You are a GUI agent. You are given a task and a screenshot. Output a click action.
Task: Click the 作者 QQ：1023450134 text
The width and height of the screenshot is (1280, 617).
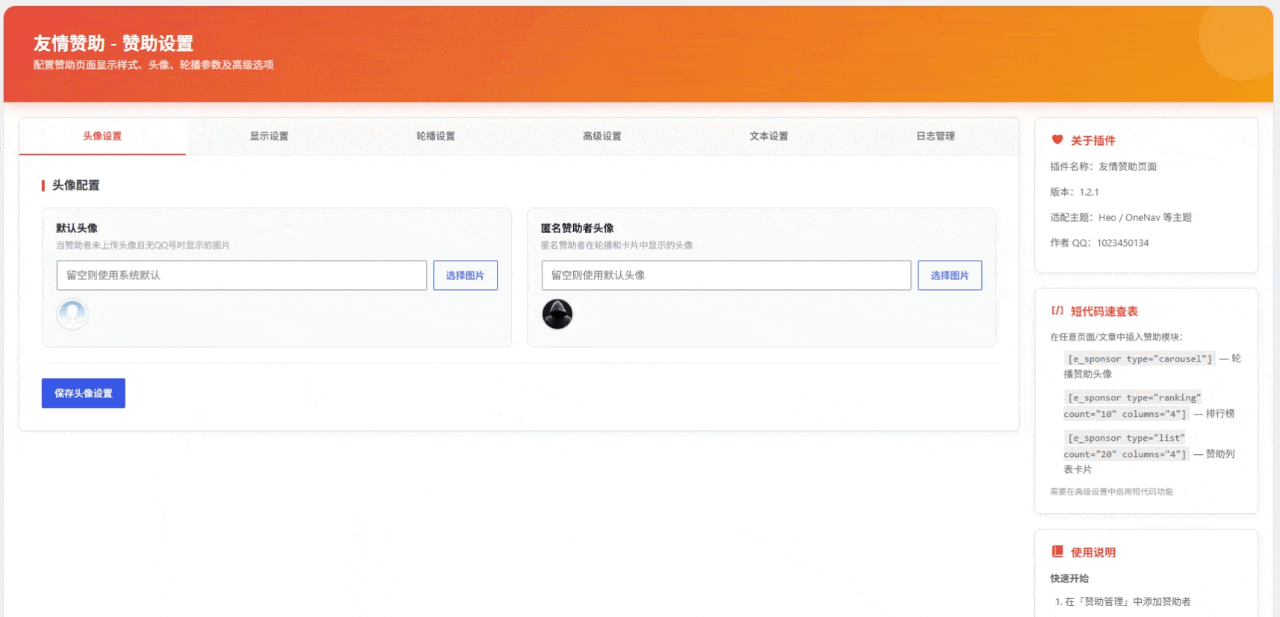1099,243
